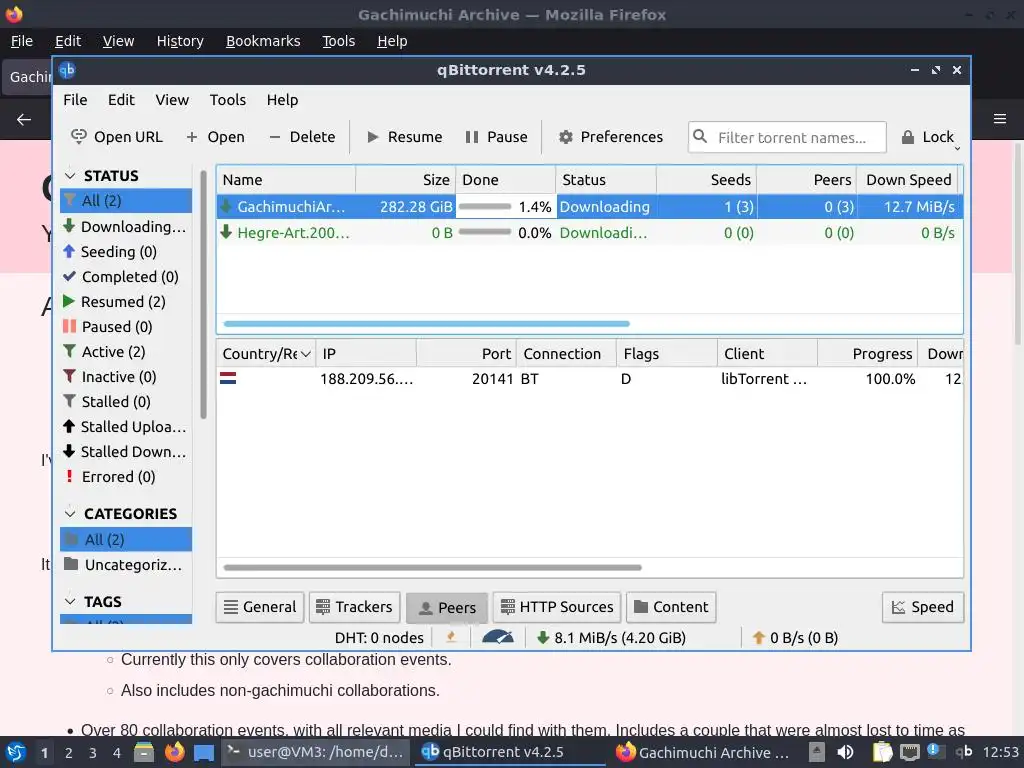Open qBittorrent Tools menu
This screenshot has height=768, width=1024.
click(x=227, y=100)
